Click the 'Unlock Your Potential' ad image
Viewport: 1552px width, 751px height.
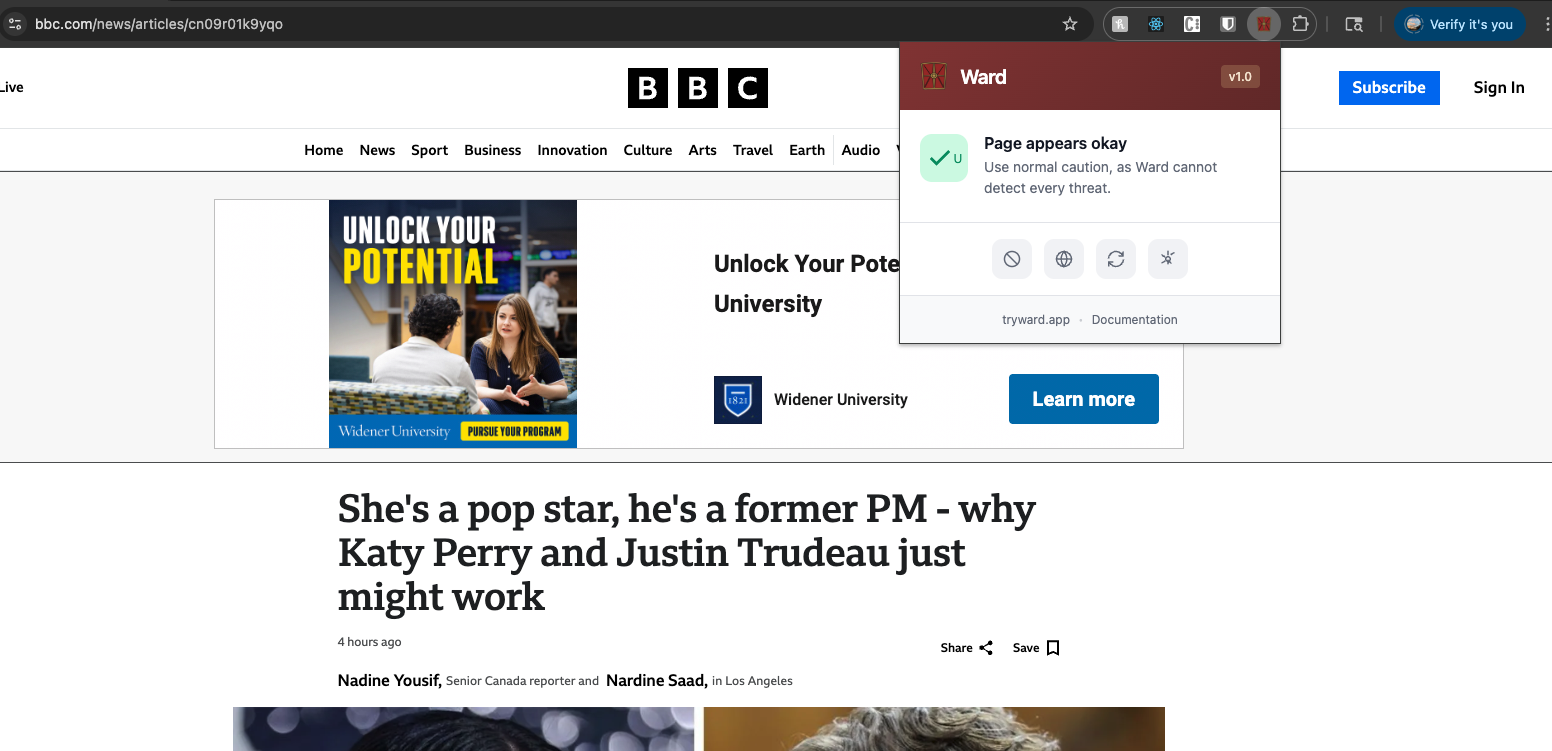tap(453, 324)
